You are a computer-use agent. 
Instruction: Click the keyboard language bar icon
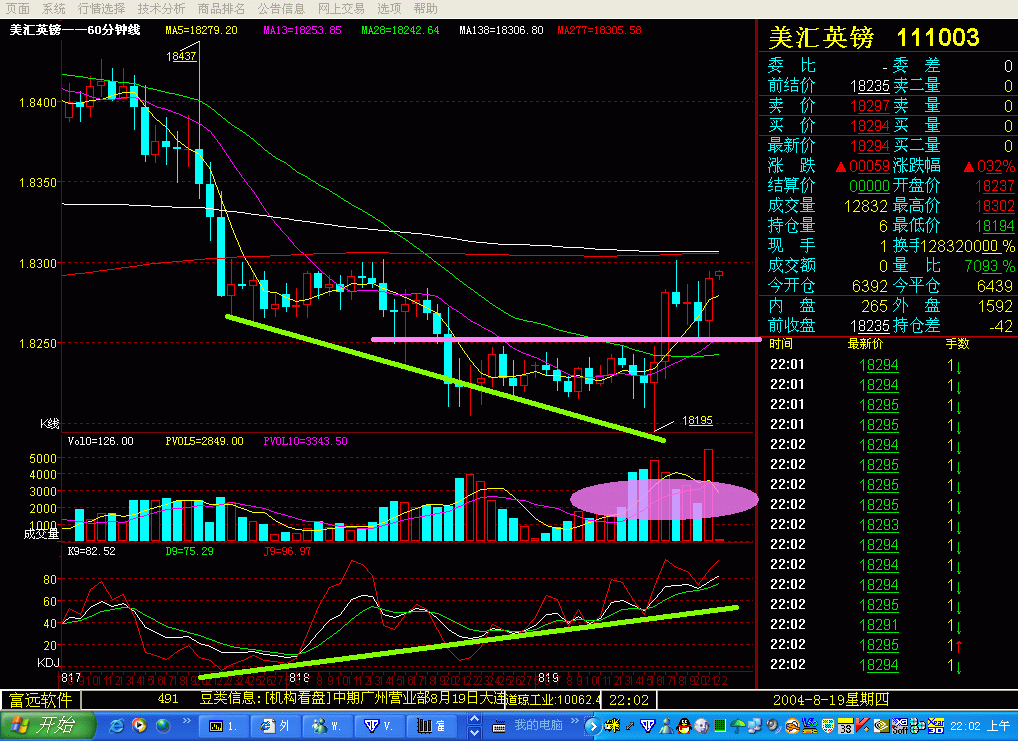498,725
